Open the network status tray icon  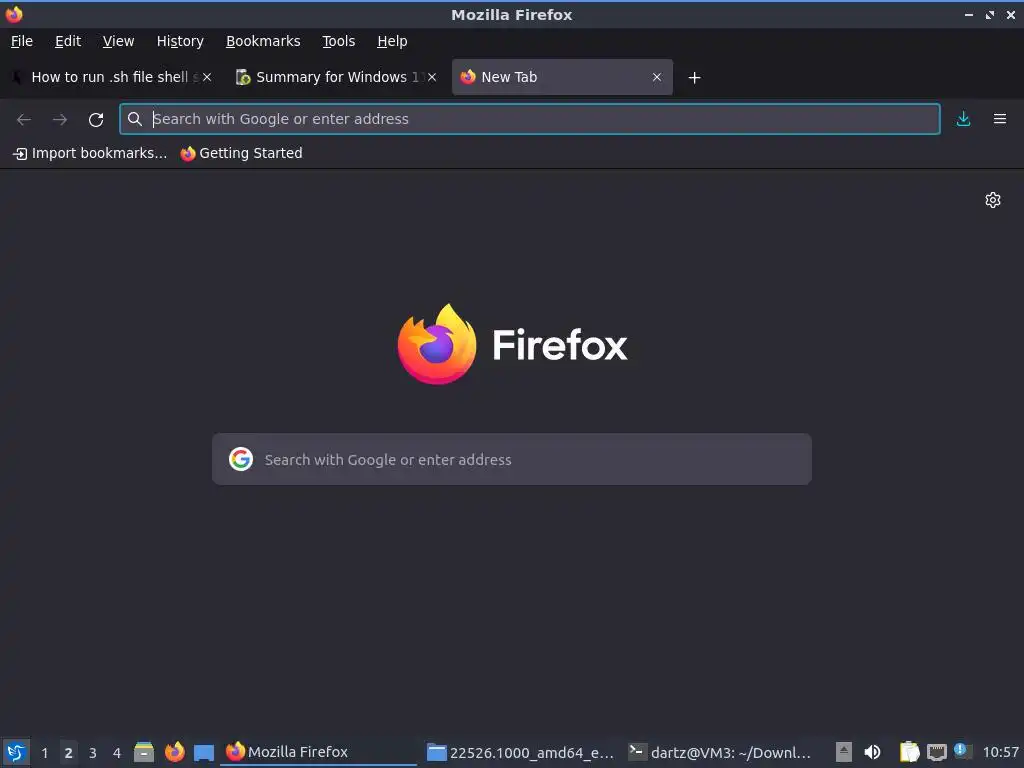coord(936,752)
